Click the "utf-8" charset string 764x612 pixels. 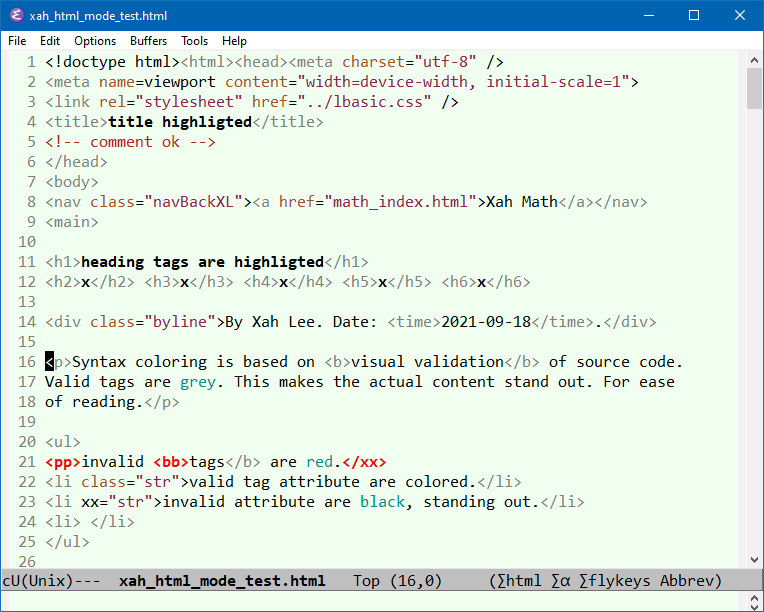(445, 62)
